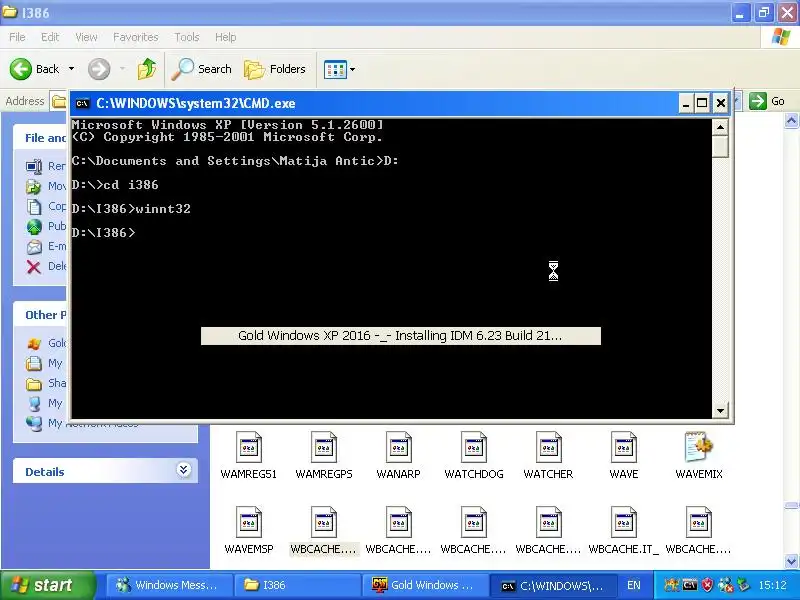Go up one folder level

point(147,69)
